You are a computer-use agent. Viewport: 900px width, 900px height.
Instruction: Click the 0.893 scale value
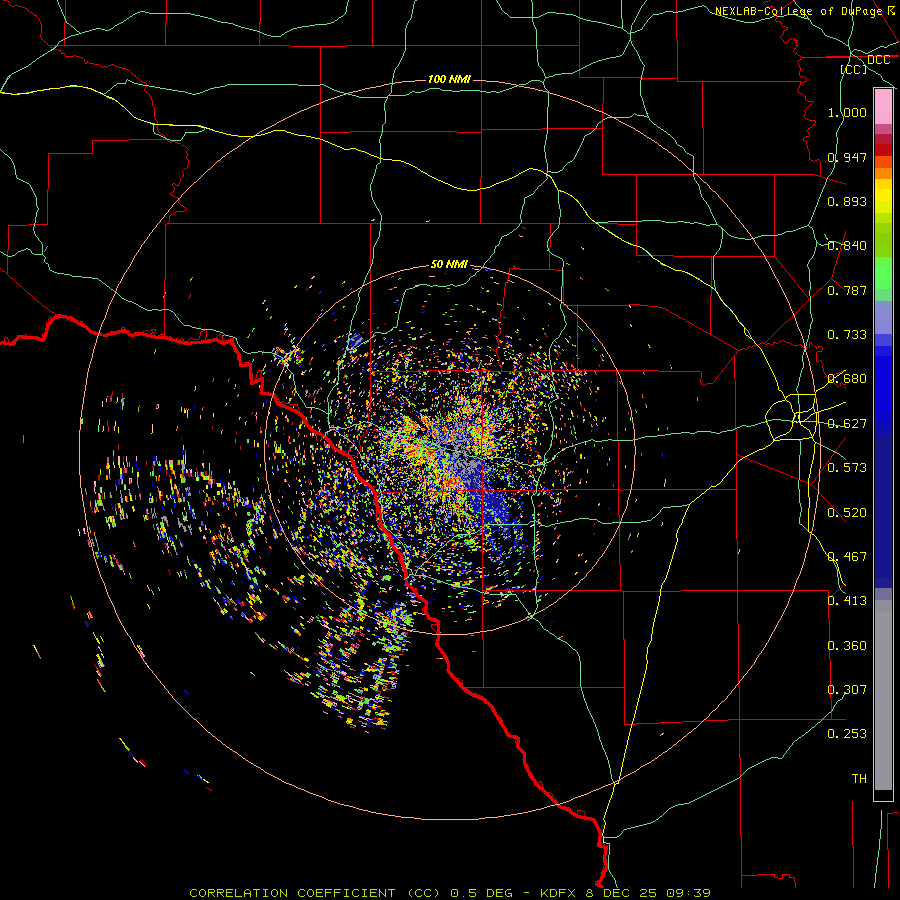point(847,201)
